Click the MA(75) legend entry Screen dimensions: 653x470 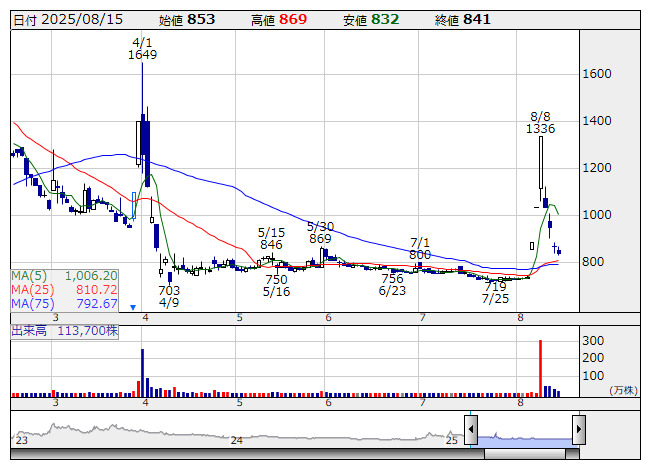coord(65,304)
